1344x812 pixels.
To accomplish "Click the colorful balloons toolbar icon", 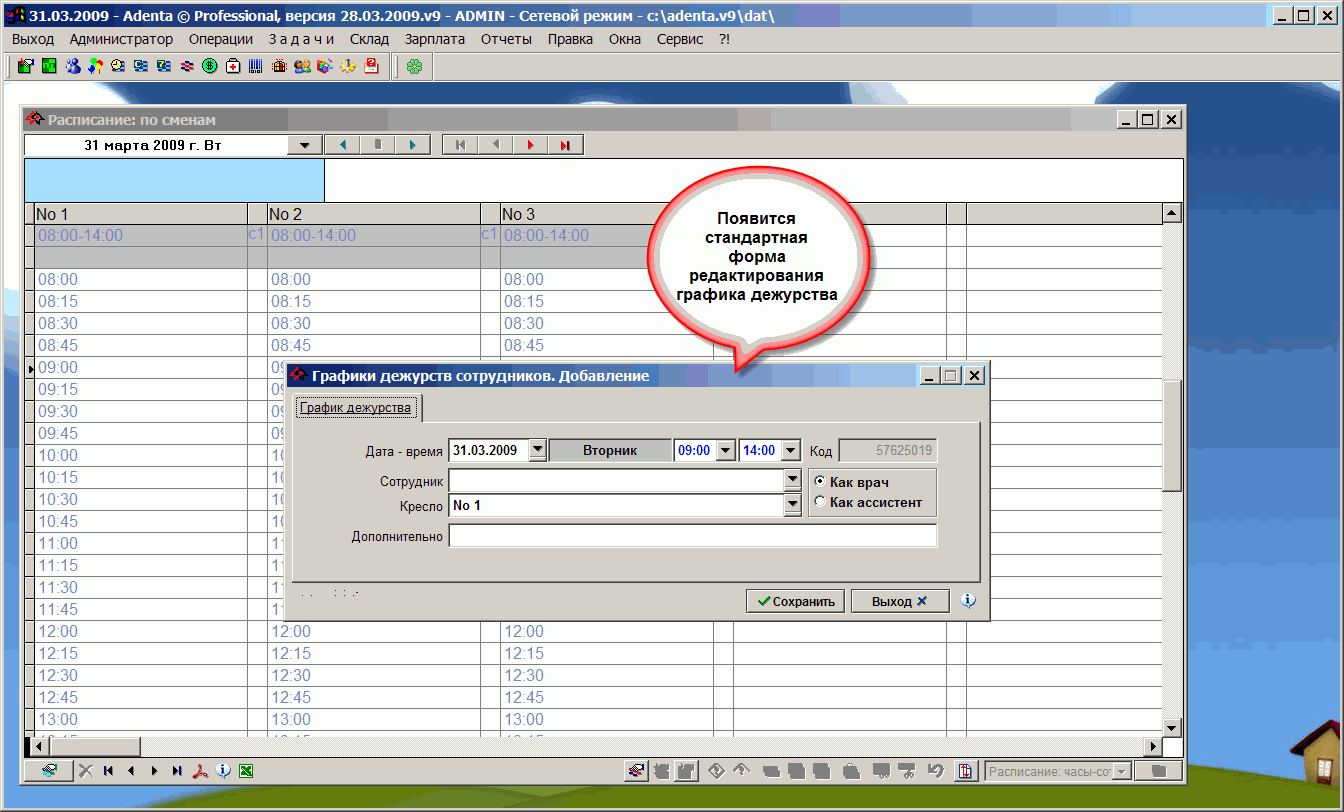I will tap(95, 67).
